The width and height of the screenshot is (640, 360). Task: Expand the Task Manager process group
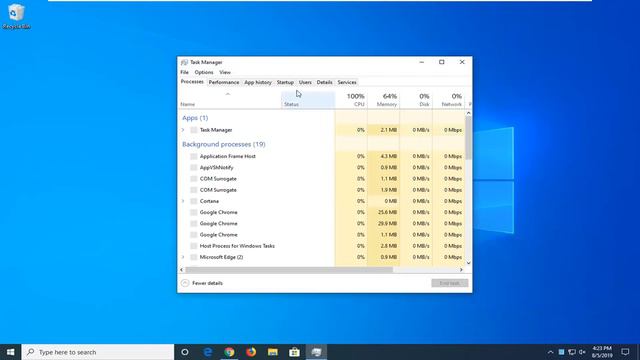click(183, 130)
